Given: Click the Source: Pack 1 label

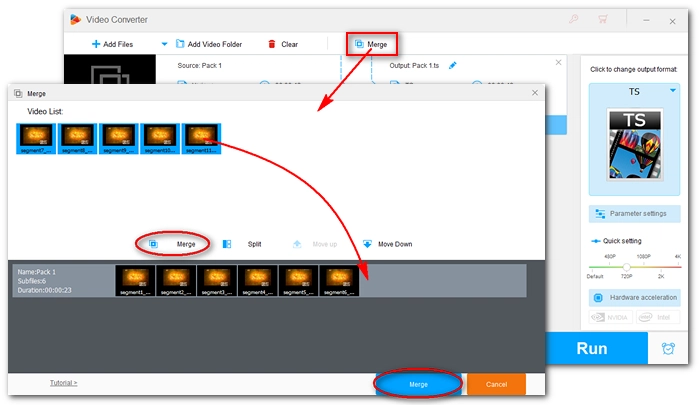Looking at the screenshot, I should 200,66.
